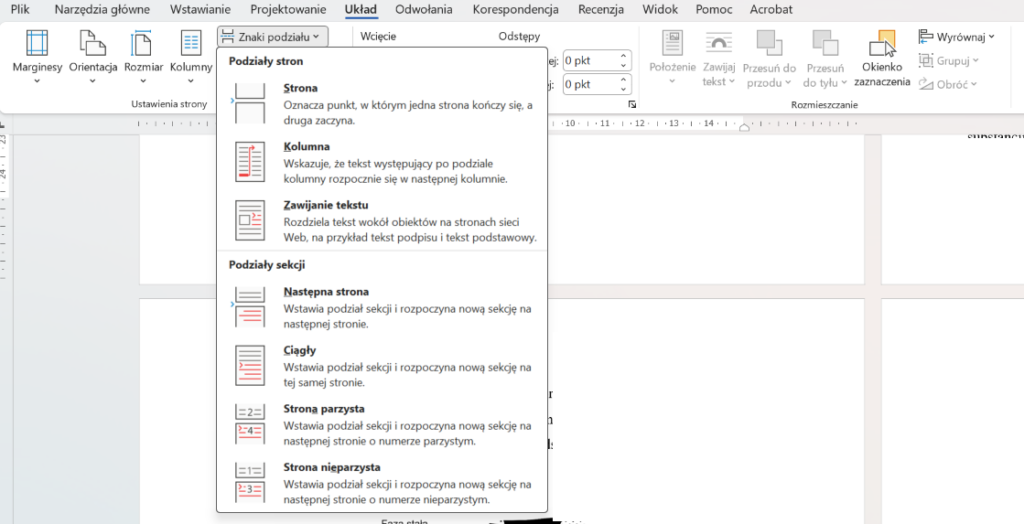The image size is (1024, 524).
Task: Switch to the Wstawianie tab
Action: [200, 9]
